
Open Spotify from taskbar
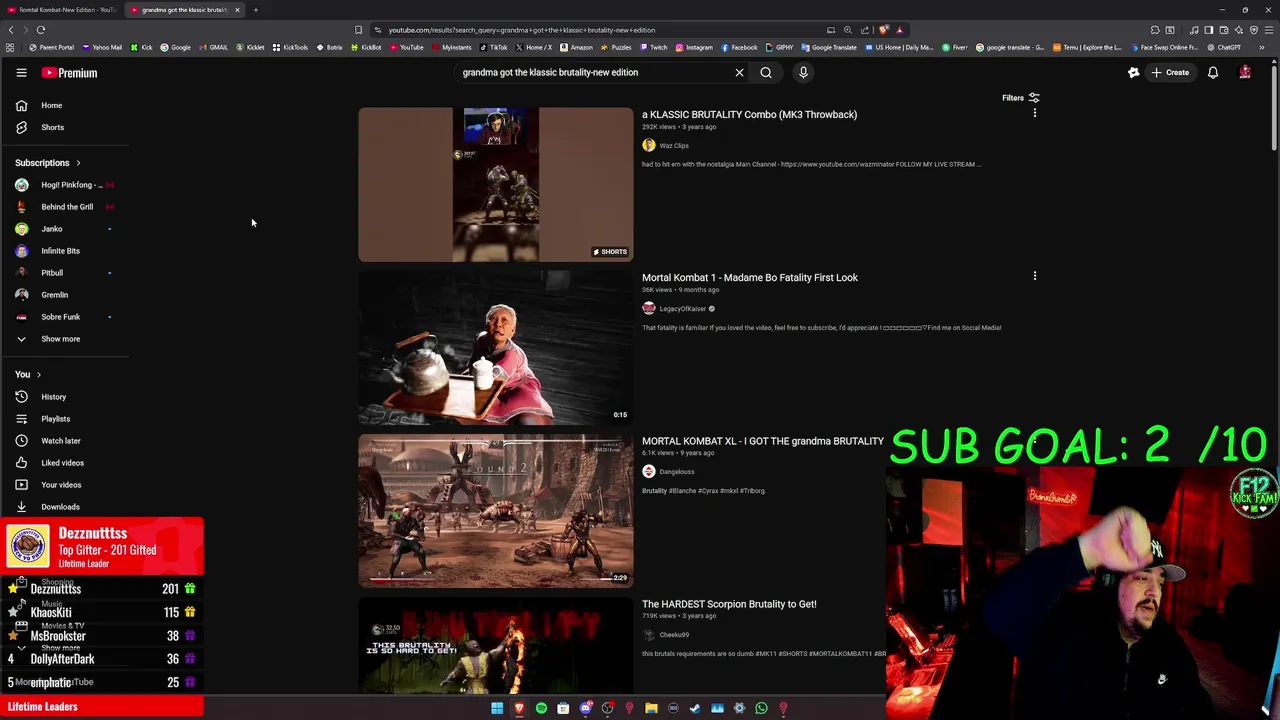point(541,708)
